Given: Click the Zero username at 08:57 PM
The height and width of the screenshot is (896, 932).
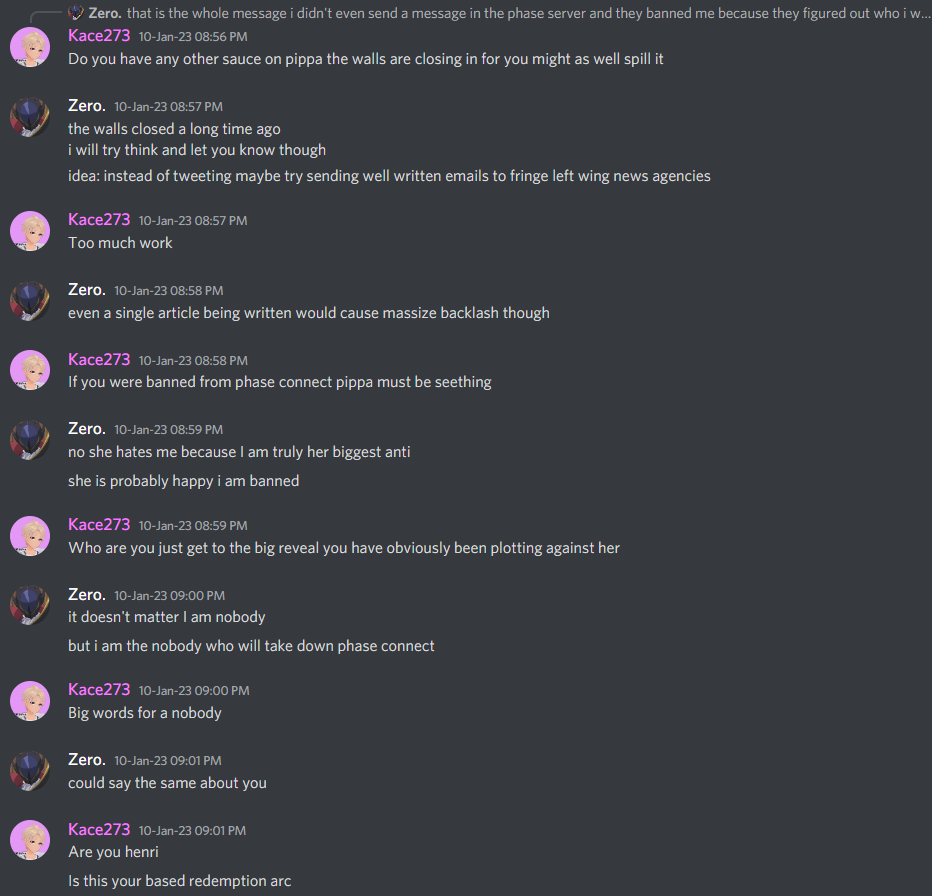Looking at the screenshot, I should coord(87,106).
